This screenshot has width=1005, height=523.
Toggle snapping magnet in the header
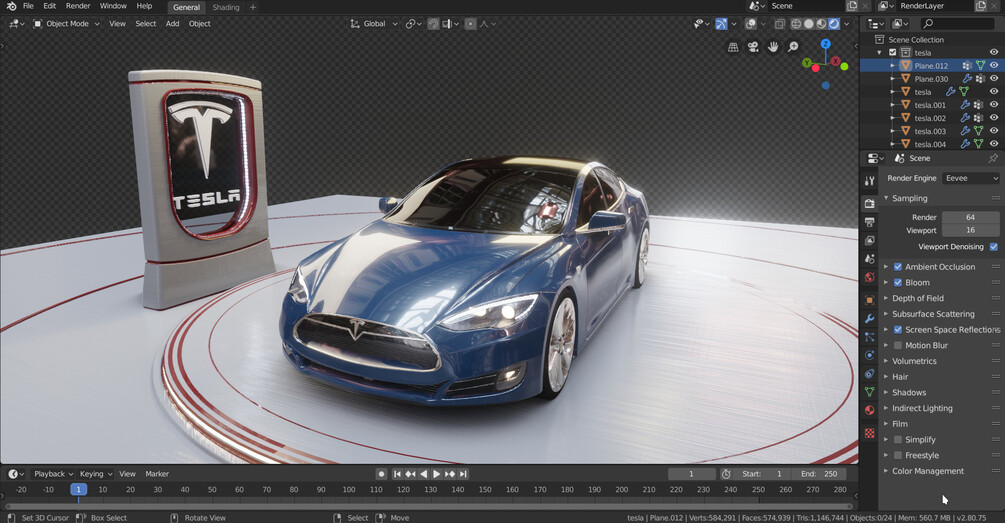(433, 24)
